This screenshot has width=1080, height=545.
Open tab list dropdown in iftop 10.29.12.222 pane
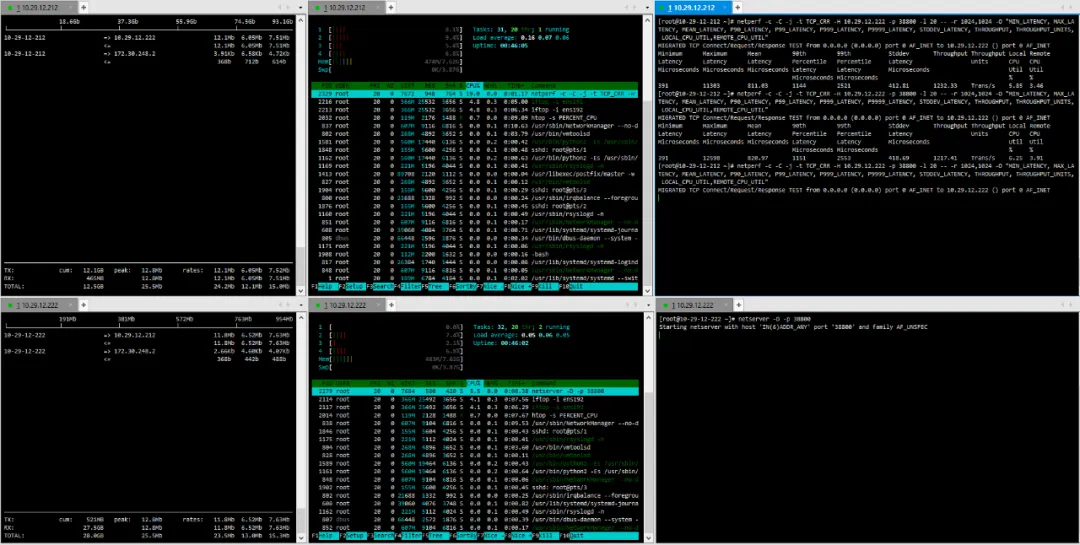(x=300, y=305)
